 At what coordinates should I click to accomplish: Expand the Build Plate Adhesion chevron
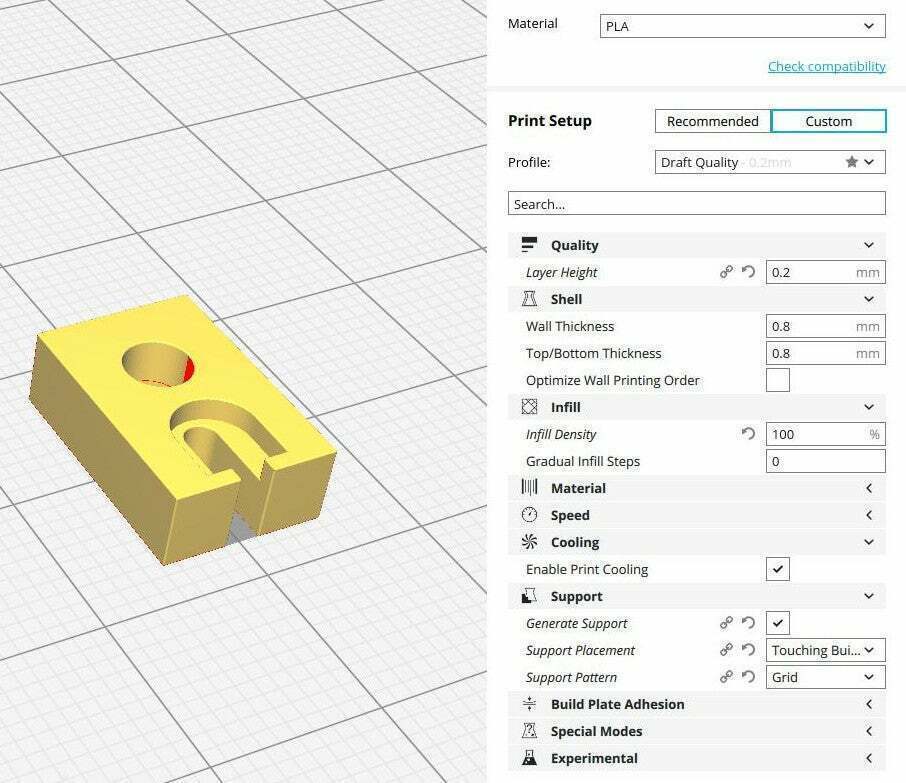point(868,704)
